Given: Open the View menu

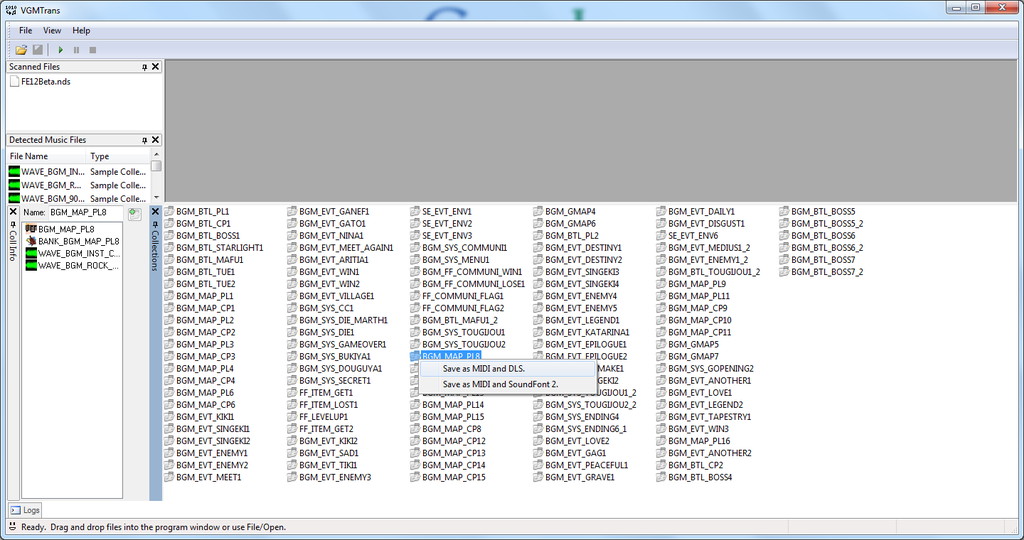Looking at the screenshot, I should [x=52, y=31].
